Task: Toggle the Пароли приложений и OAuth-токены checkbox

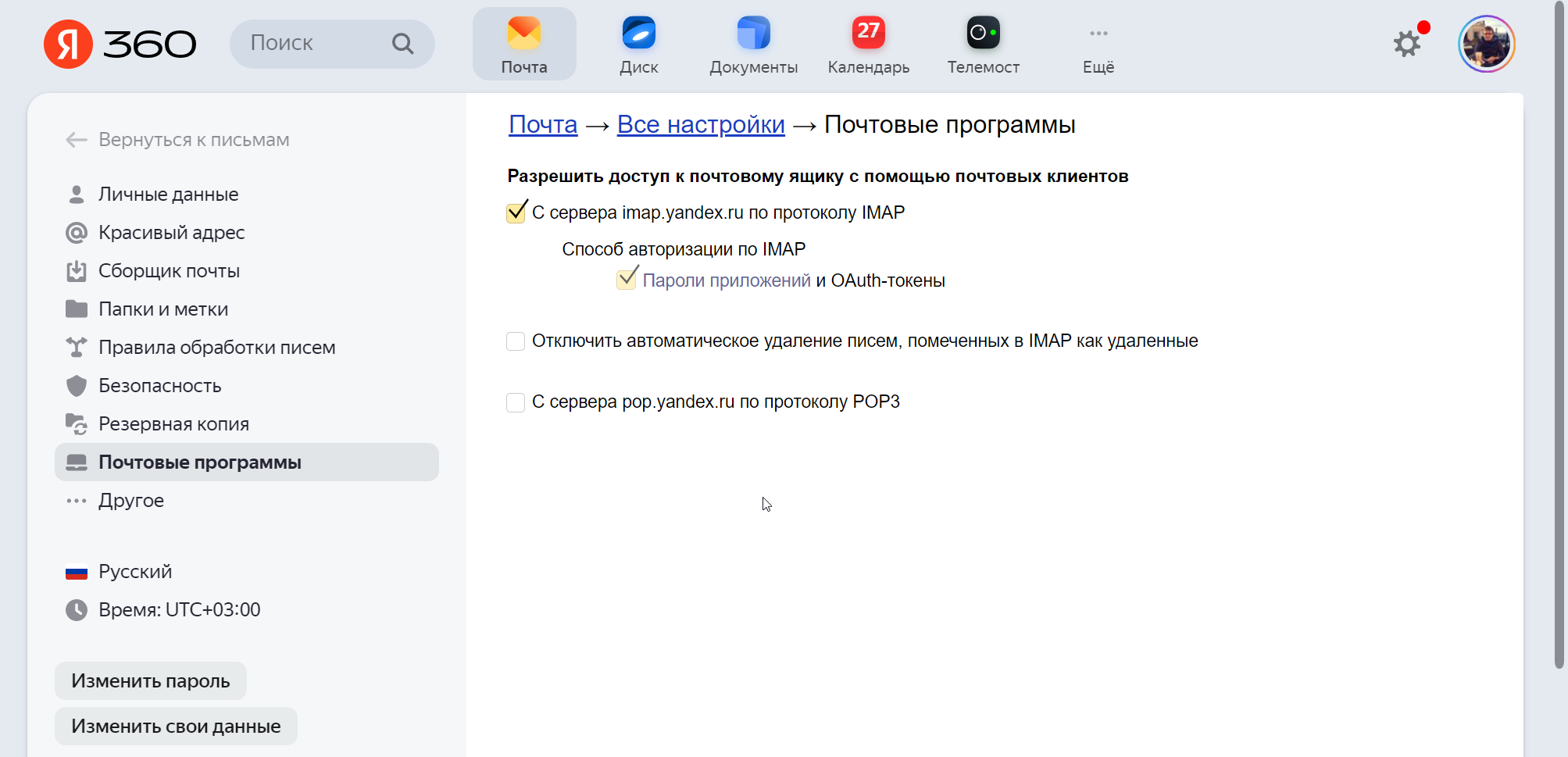Action: point(627,280)
